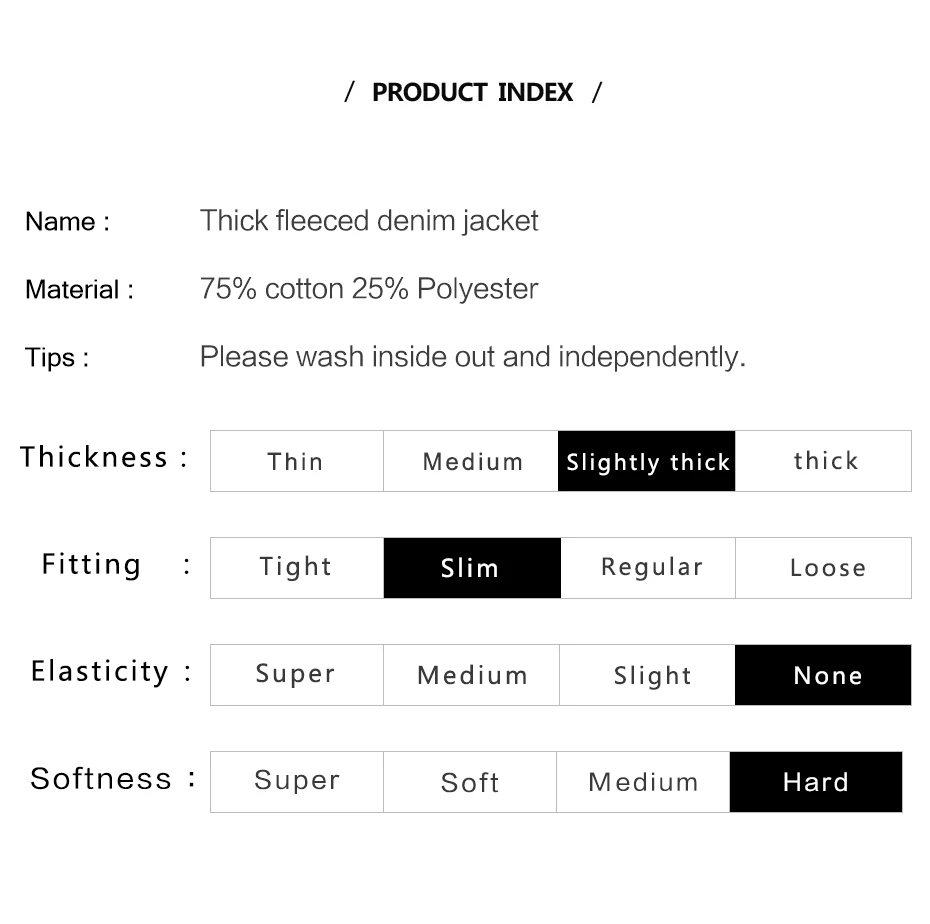This screenshot has height=924, width=930.
Task: Click the PRODUCT INDEX heading
Action: 473,93
